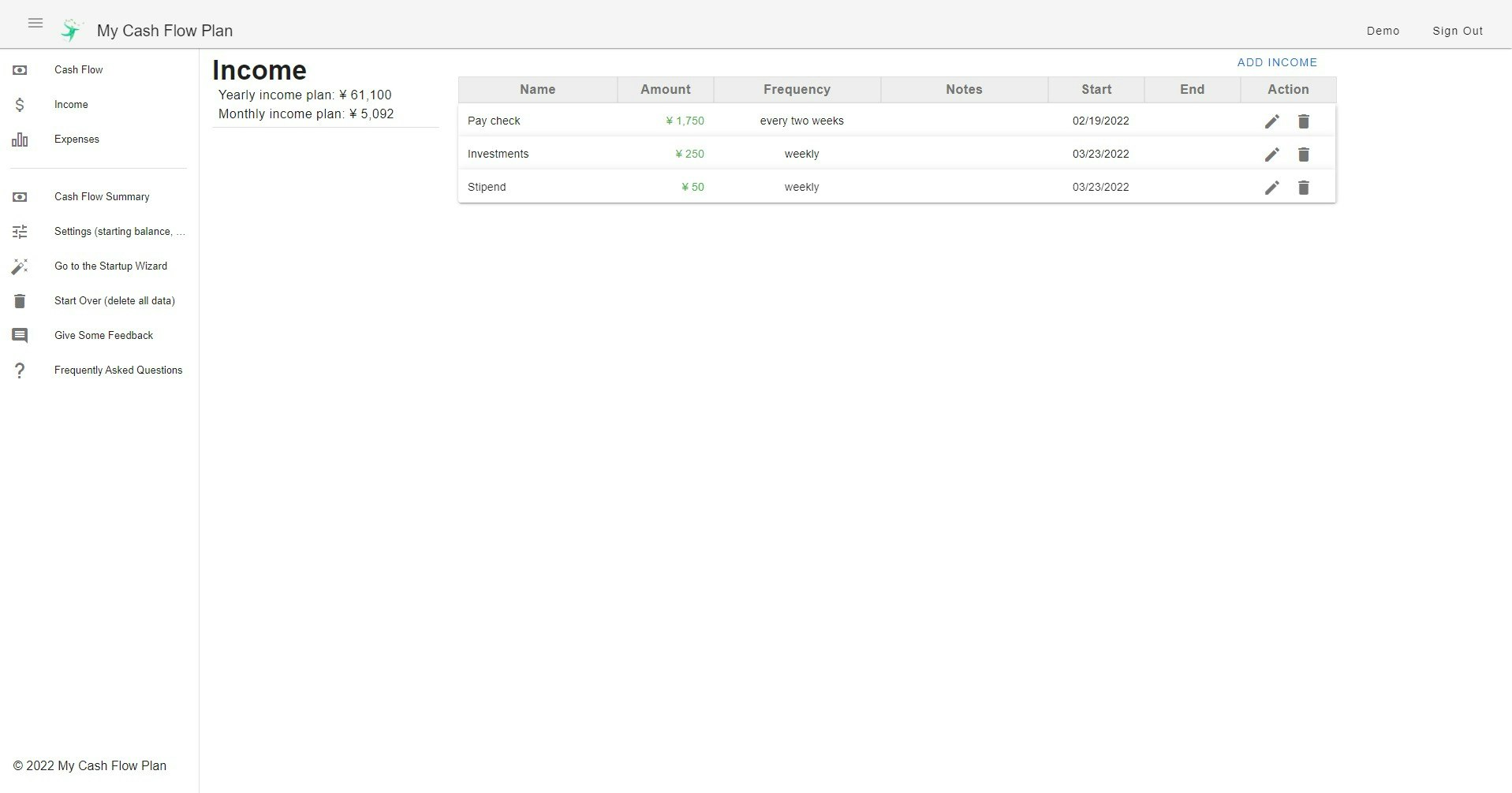
Task: Sign Out of the application
Action: pyautogui.click(x=1457, y=31)
